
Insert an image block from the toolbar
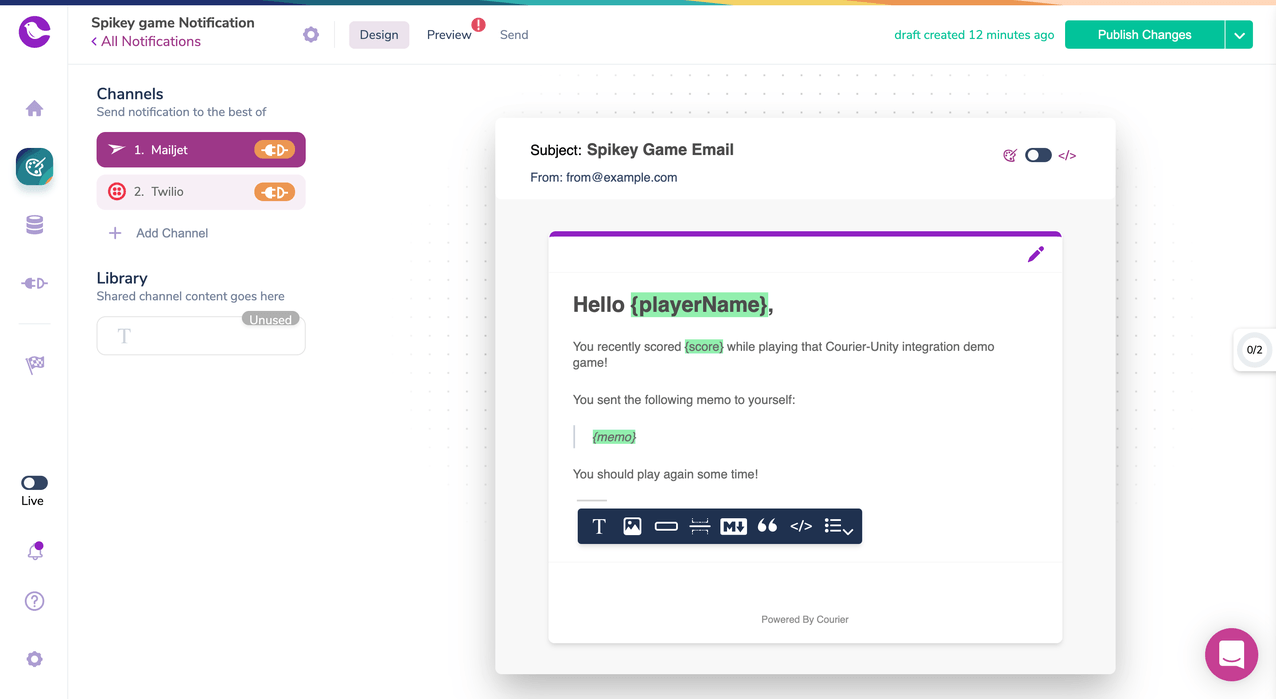pyautogui.click(x=632, y=526)
